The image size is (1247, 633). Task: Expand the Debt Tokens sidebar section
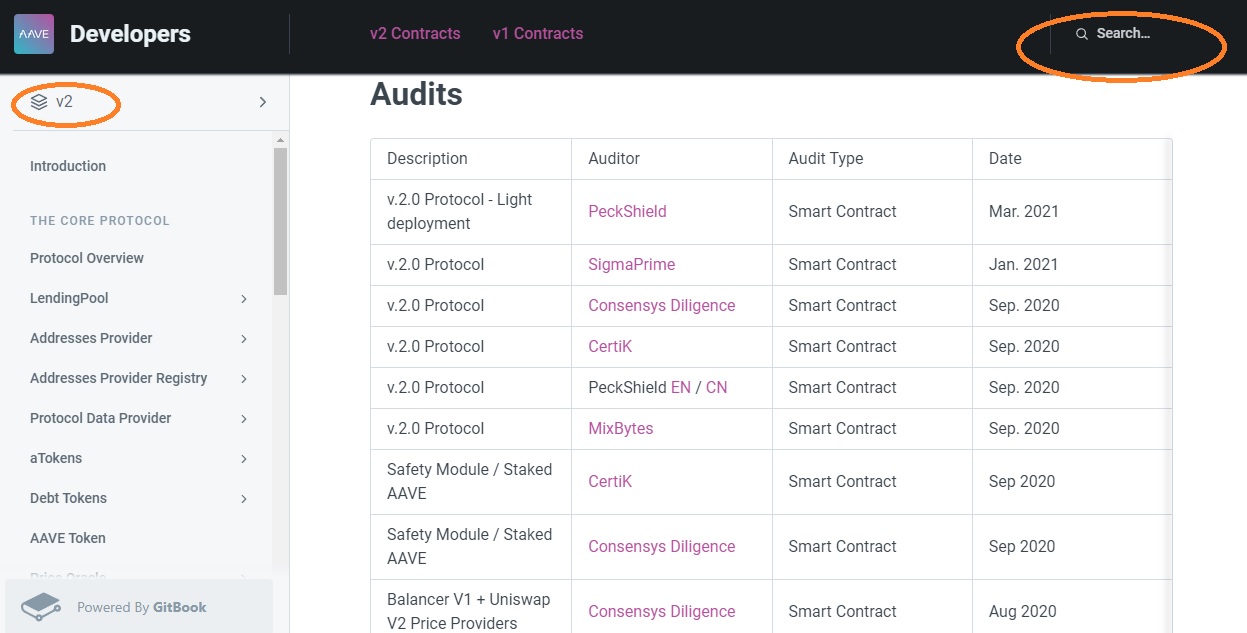tap(244, 499)
